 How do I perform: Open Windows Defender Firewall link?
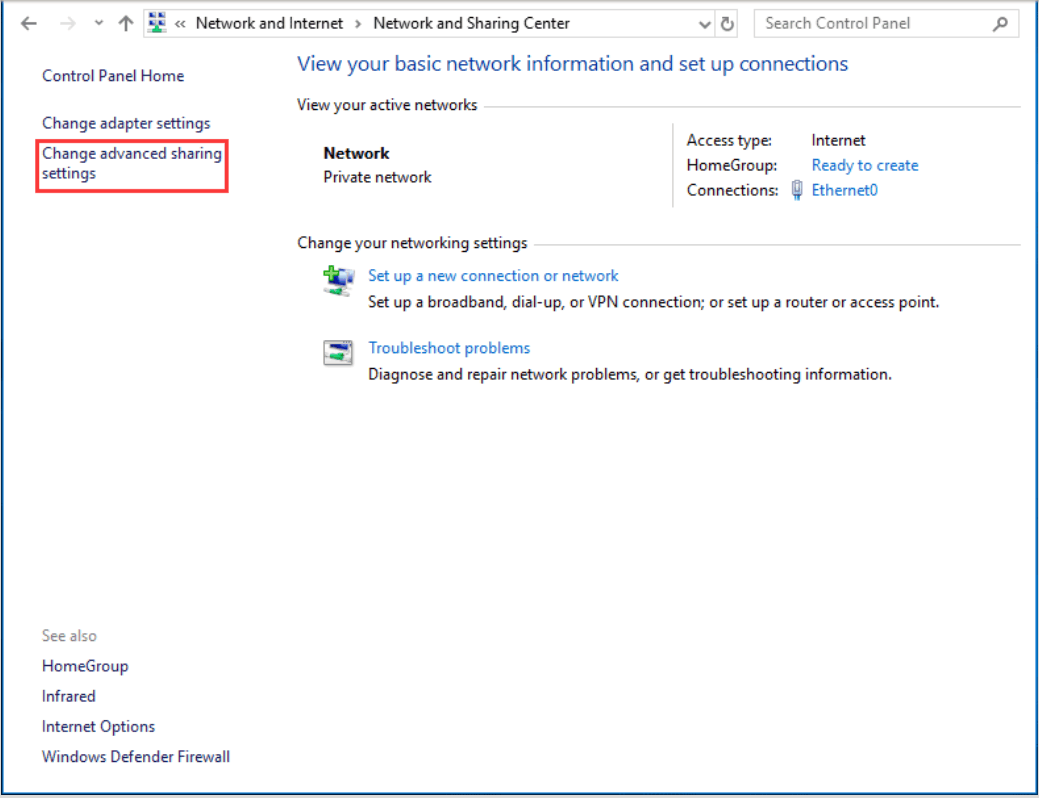click(136, 757)
